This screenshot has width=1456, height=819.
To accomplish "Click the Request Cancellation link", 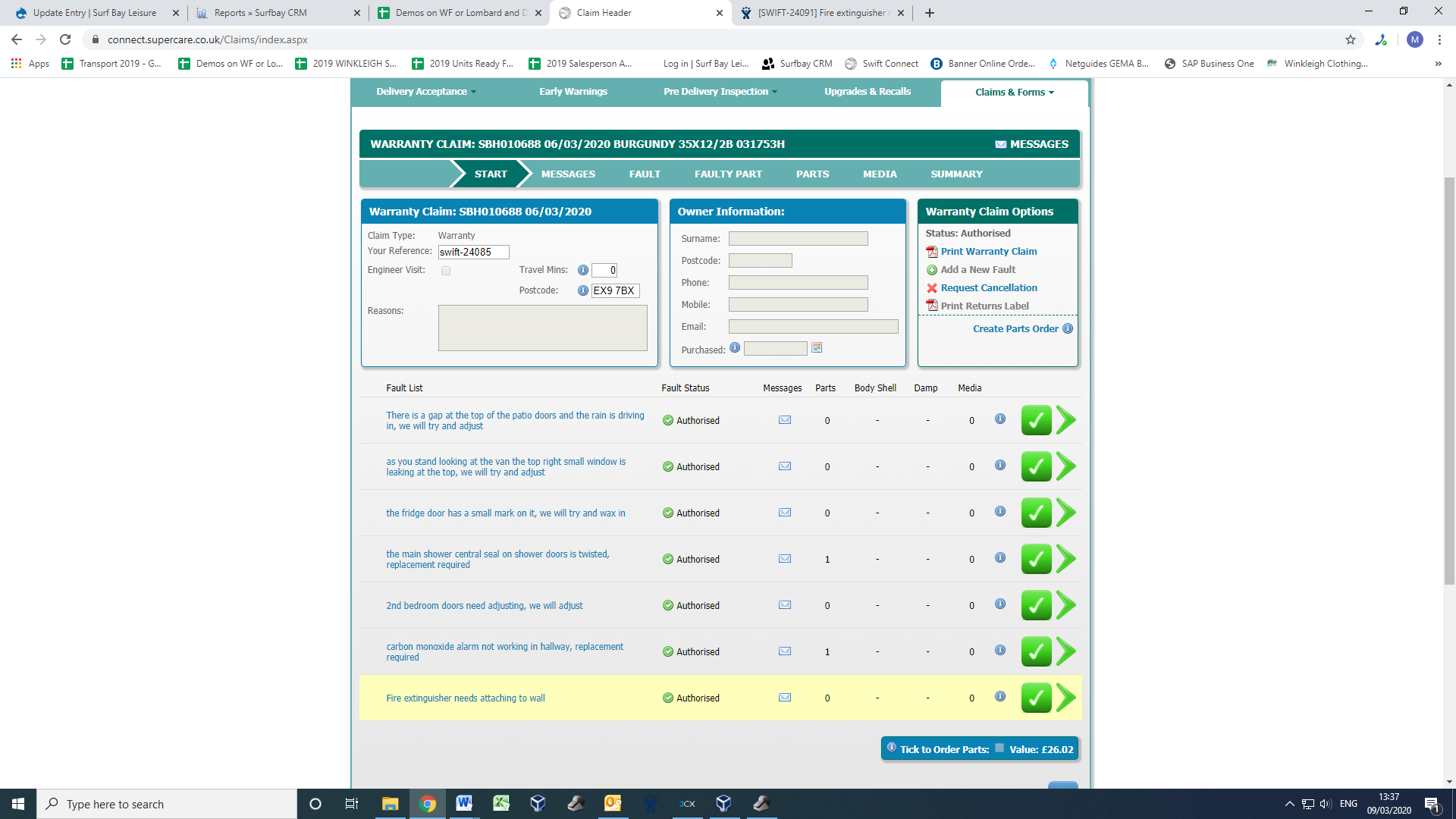I will tap(989, 288).
